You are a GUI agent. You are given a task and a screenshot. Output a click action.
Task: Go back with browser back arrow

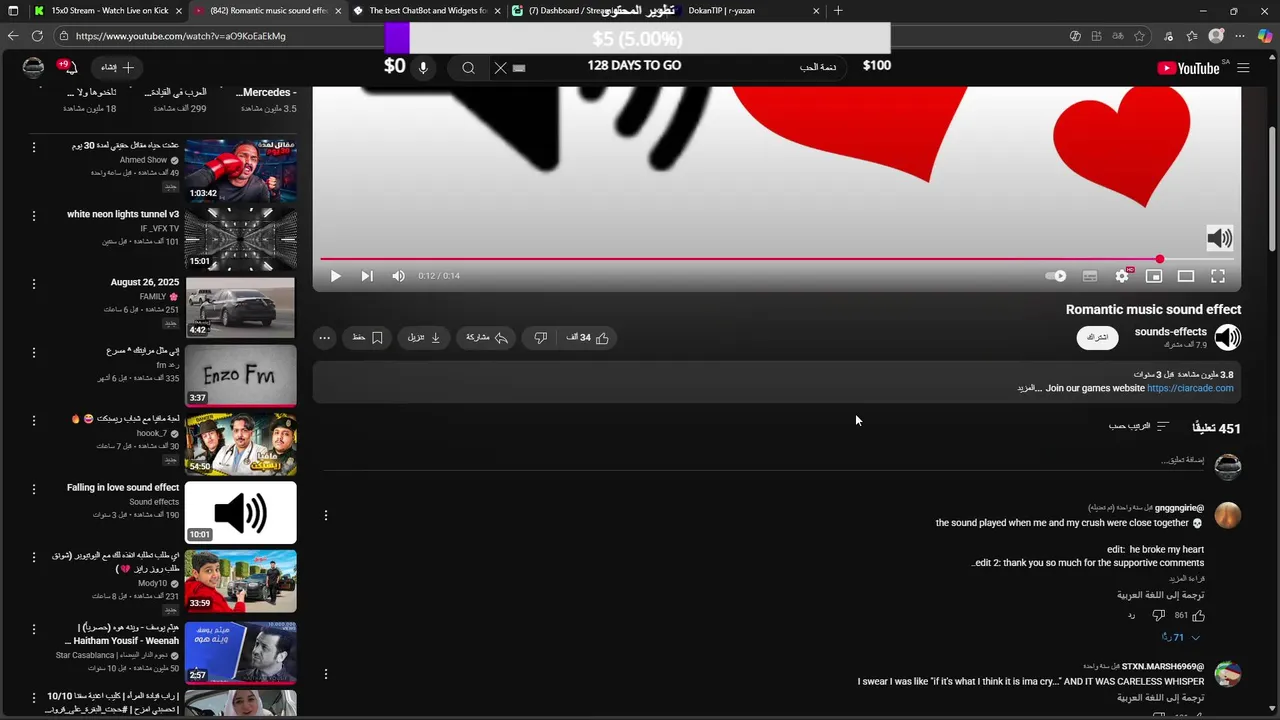(x=12, y=36)
